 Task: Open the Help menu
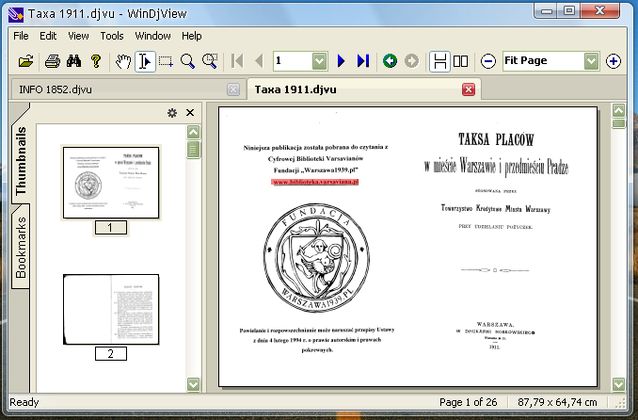[x=191, y=36]
